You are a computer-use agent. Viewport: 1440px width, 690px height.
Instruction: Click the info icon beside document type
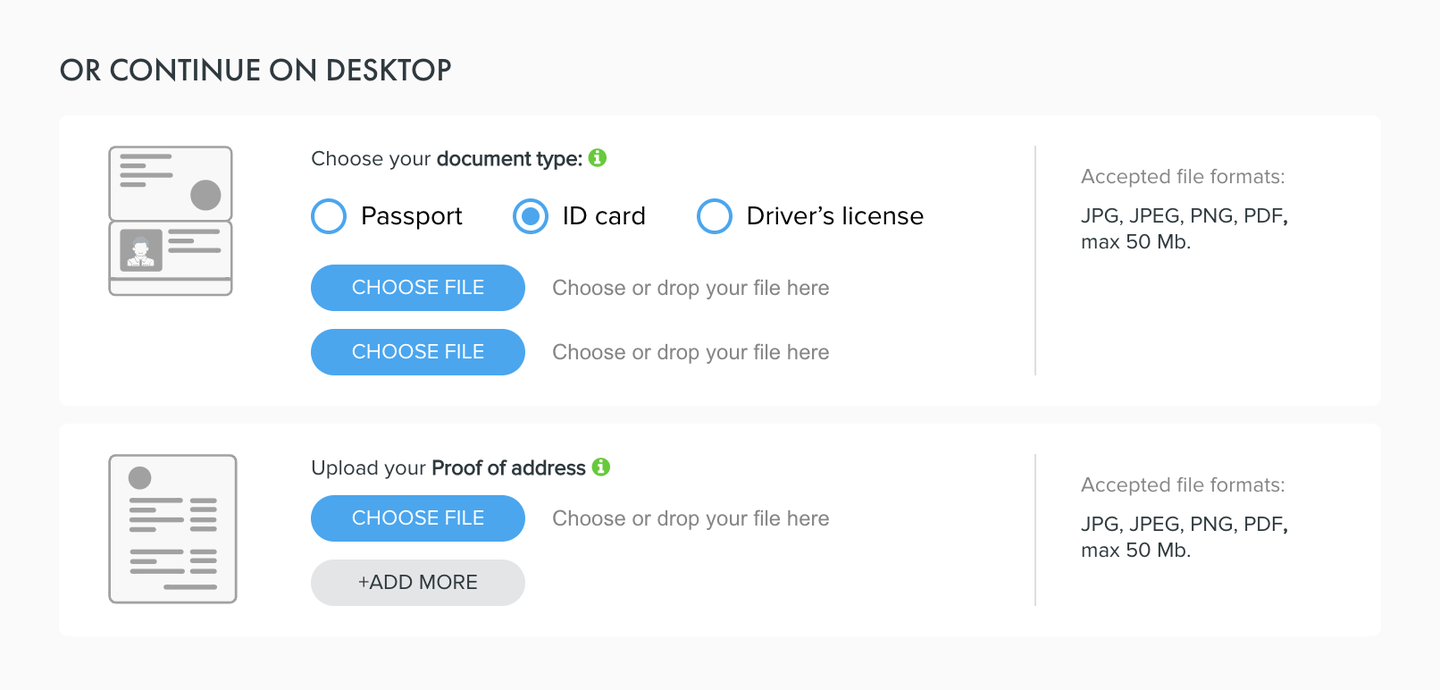tap(598, 158)
